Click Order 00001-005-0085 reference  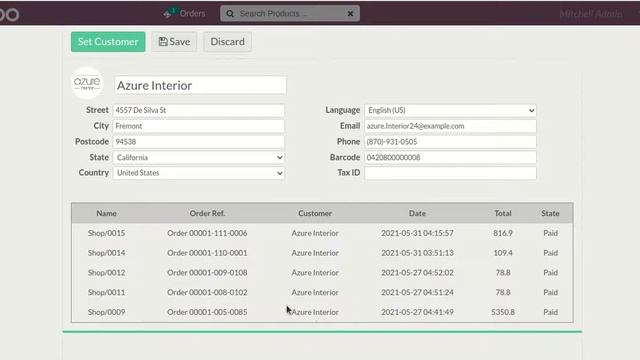207,312
